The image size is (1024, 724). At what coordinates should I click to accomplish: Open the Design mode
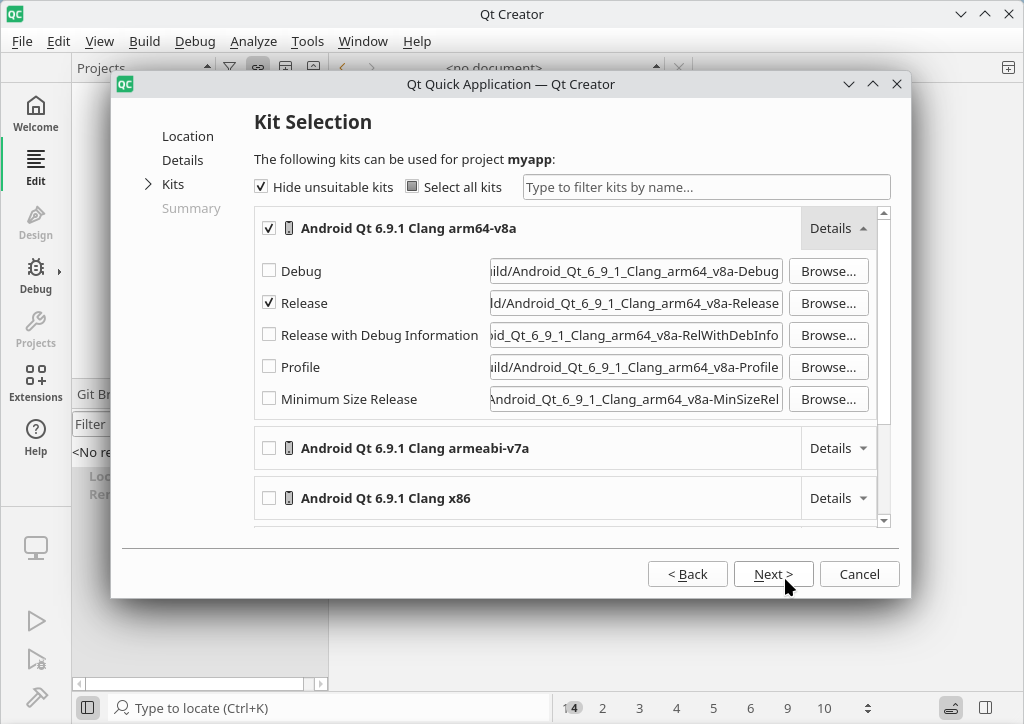(x=36, y=222)
